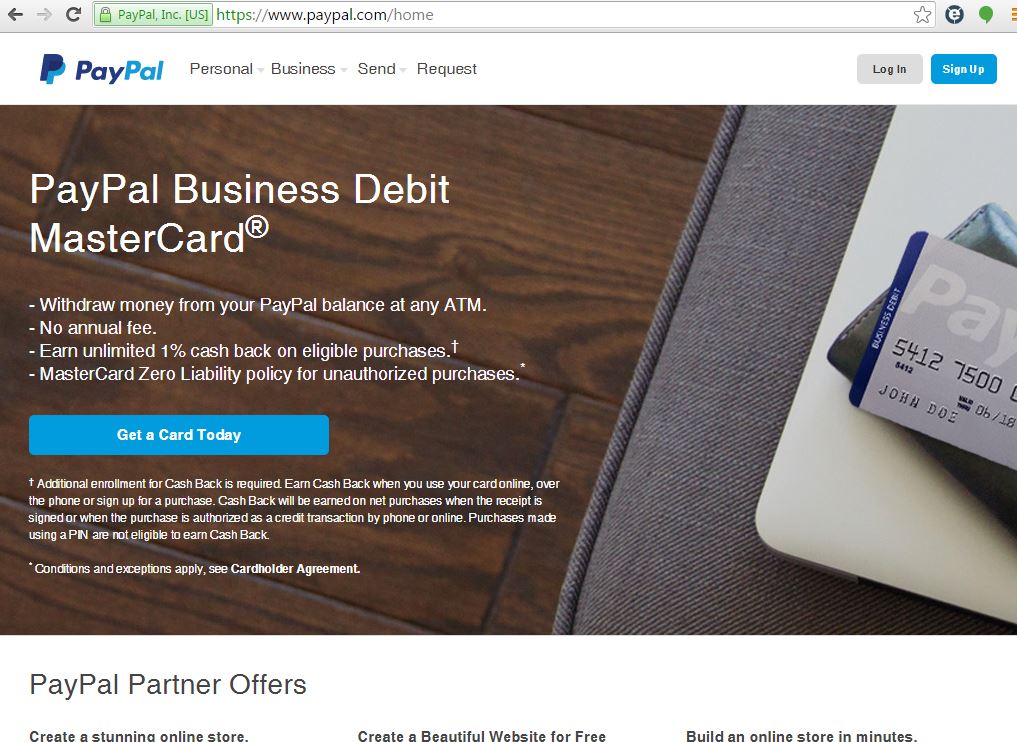Image resolution: width=1017 pixels, height=742 pixels.
Task: Open Build an online store in minutes offer
Action: point(802,736)
